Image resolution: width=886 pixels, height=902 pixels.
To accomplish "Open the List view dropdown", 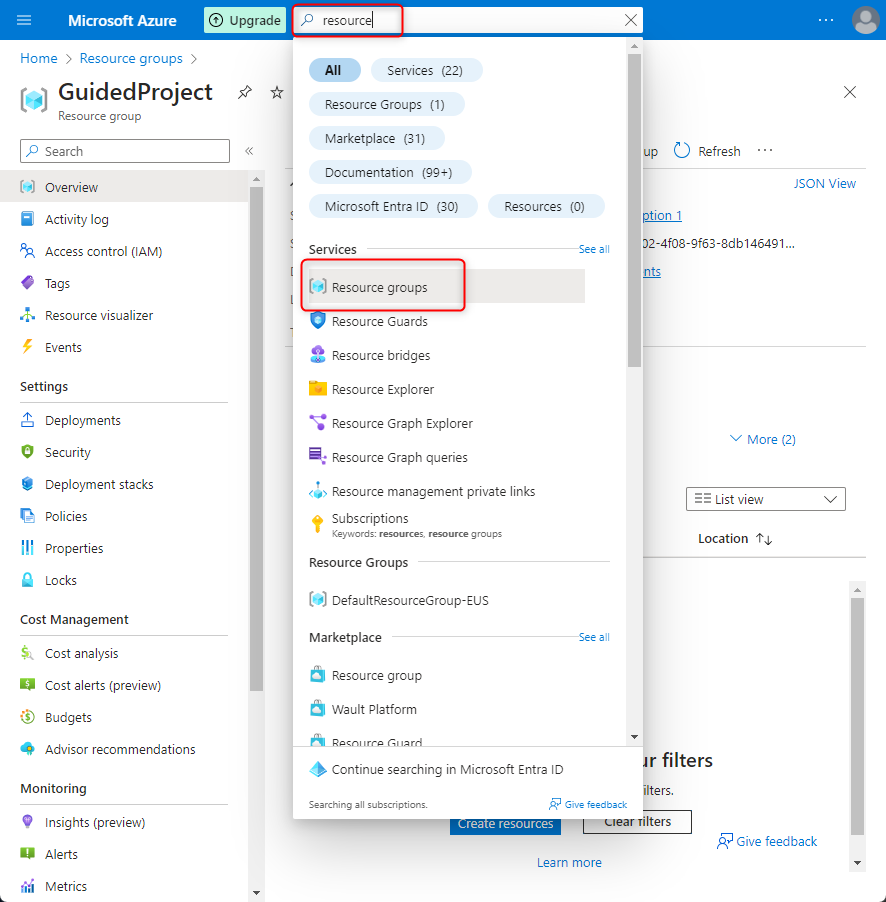I will [765, 499].
